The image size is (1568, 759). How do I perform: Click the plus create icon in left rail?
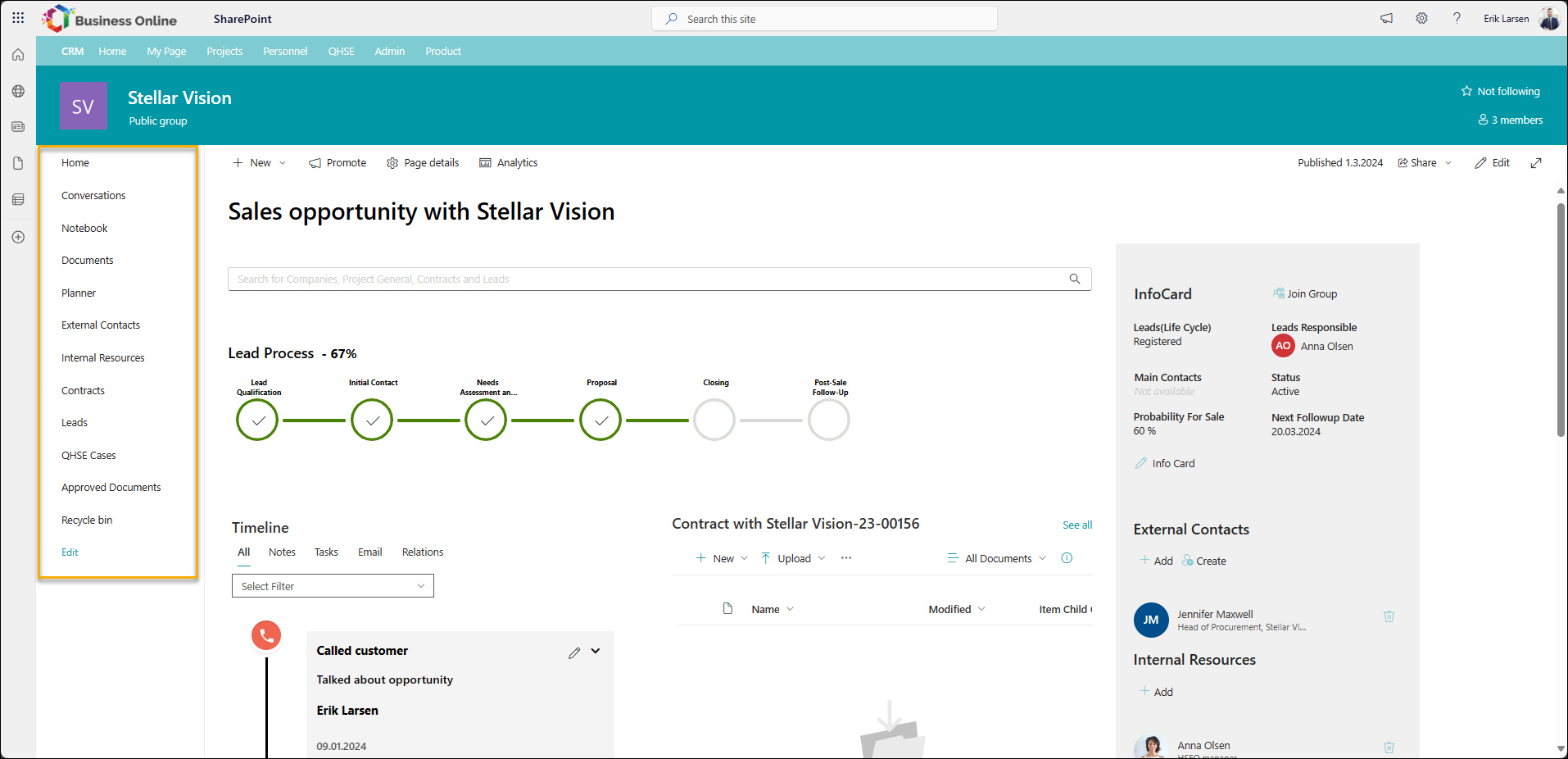pyautogui.click(x=18, y=237)
